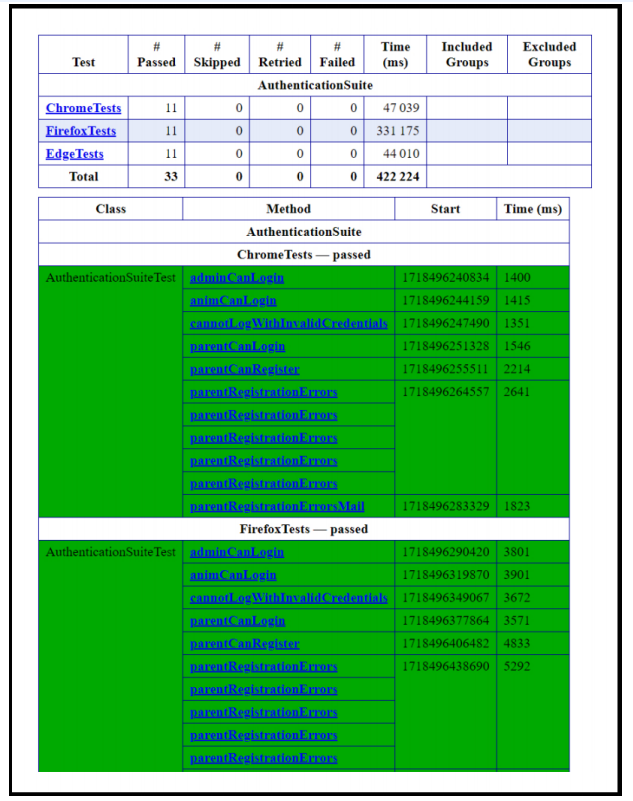Click the 'Excluded Groups' column header
Screen dimensions: 633x801
pyautogui.click(x=549, y=55)
